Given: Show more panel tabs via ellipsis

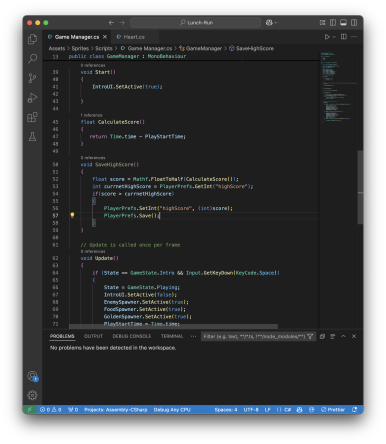Looking at the screenshot, I should (193, 336).
